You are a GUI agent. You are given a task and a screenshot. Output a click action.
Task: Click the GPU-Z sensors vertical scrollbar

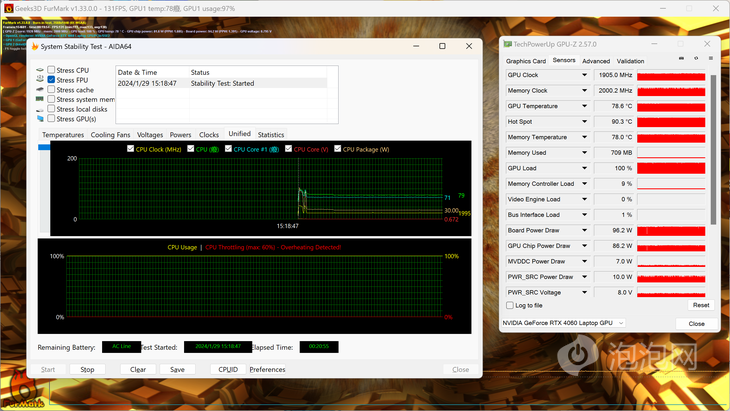pyautogui.click(x=713, y=149)
